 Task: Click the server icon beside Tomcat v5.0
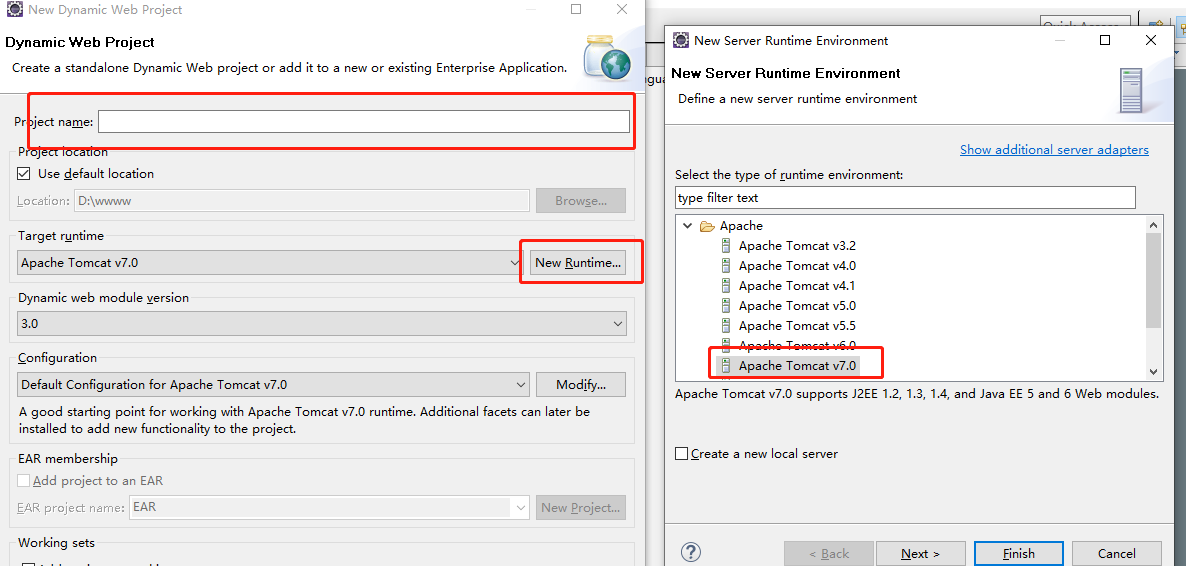pyautogui.click(x=726, y=306)
